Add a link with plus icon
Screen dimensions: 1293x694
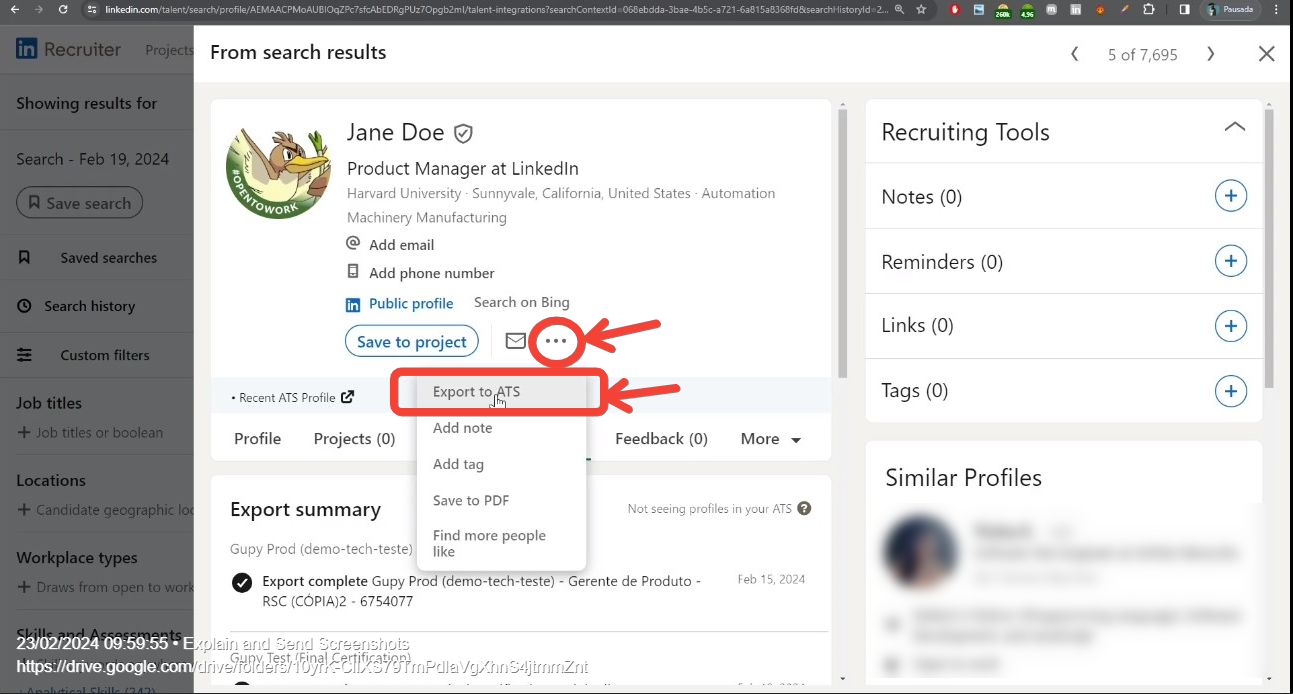pos(1230,325)
